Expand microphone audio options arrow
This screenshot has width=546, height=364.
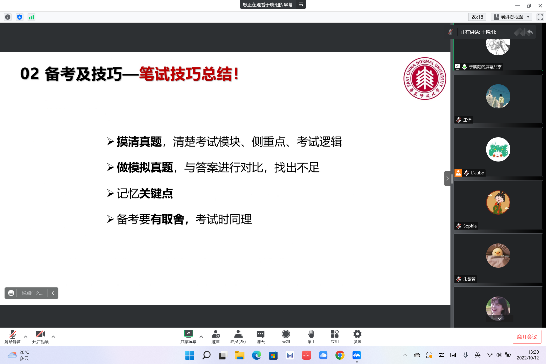click(25, 336)
